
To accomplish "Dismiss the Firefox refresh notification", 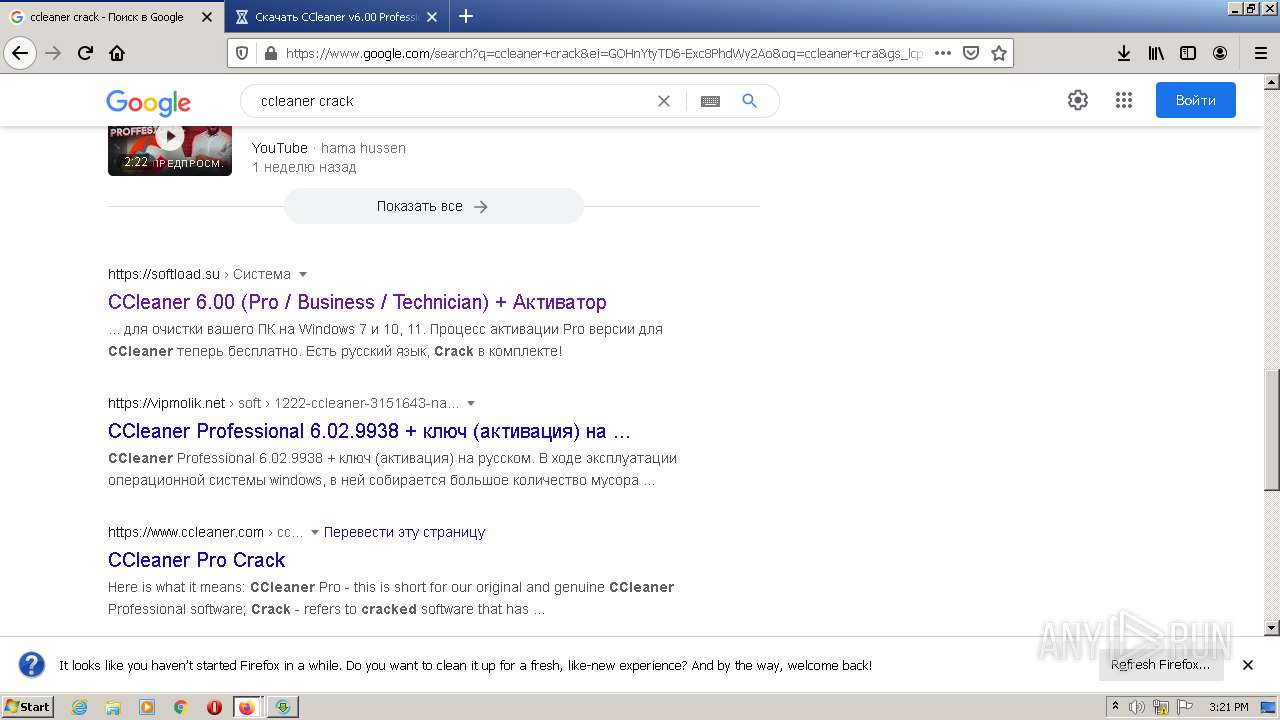I will coord(1247,665).
